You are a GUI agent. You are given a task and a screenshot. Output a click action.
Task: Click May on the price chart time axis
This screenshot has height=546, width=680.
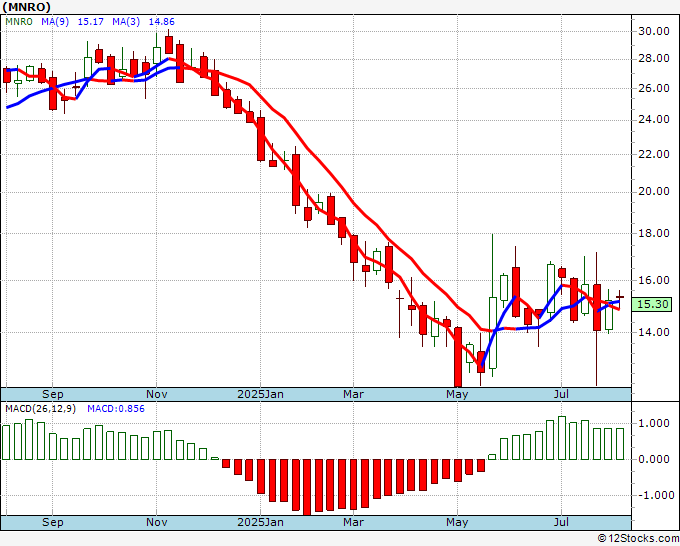[458, 394]
